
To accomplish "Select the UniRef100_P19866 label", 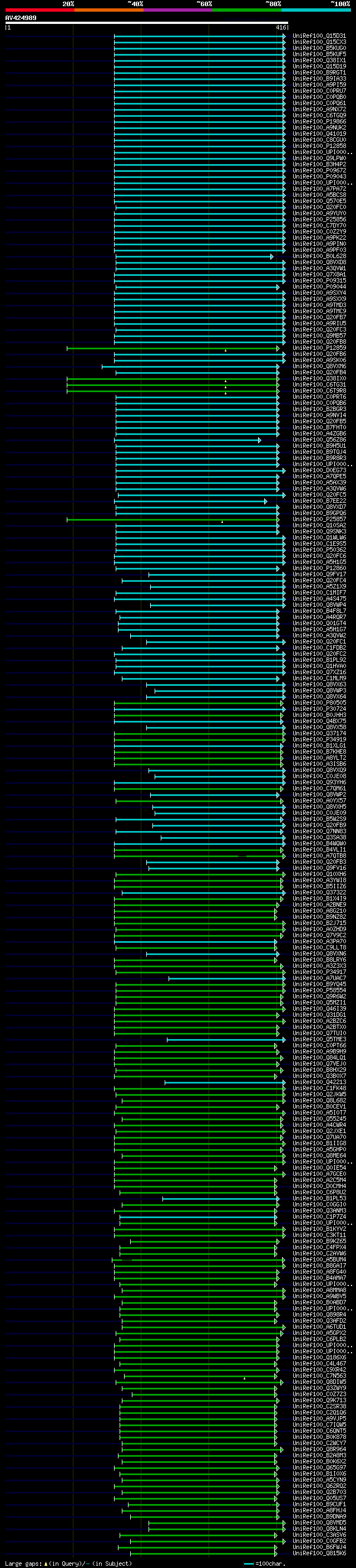I will point(319,121).
